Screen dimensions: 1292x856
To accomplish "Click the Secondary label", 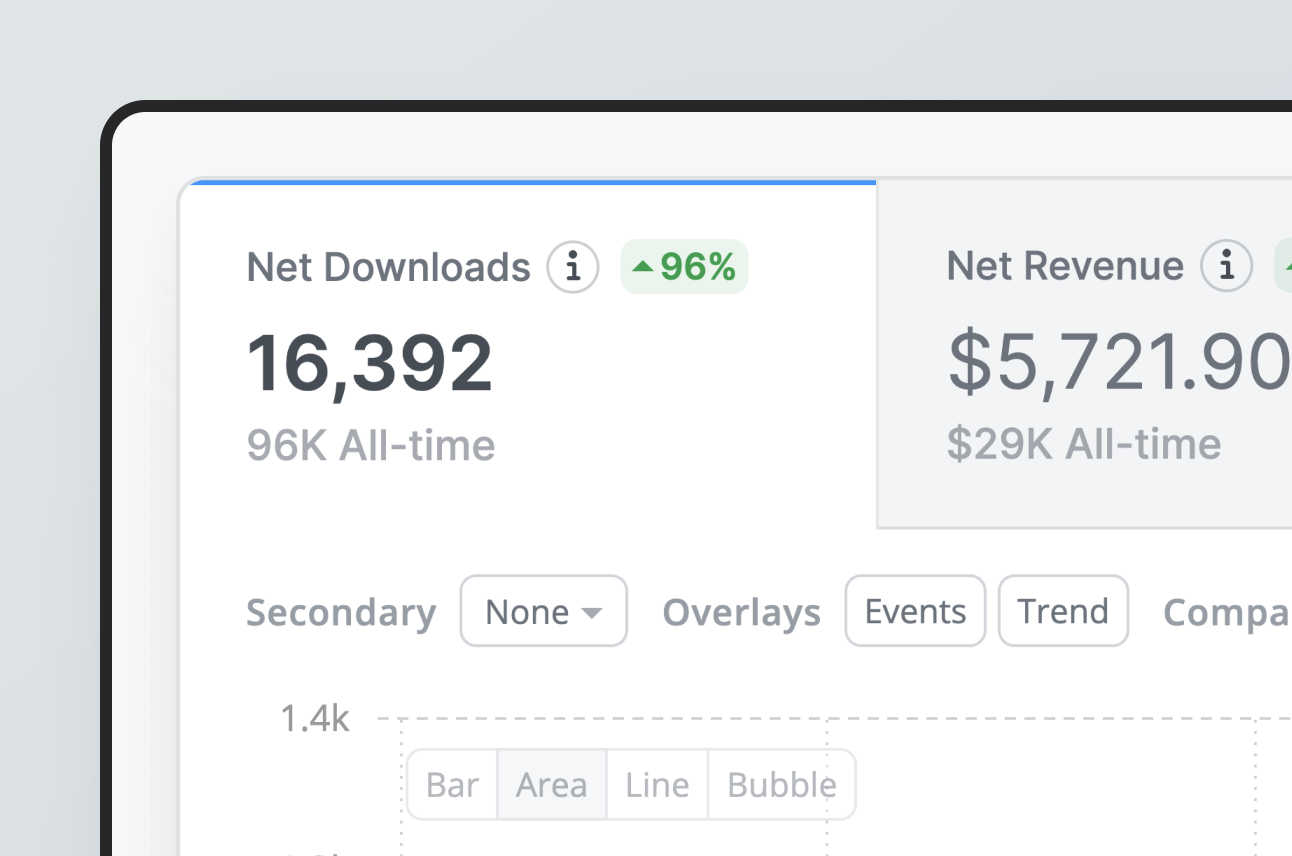I will [x=341, y=613].
